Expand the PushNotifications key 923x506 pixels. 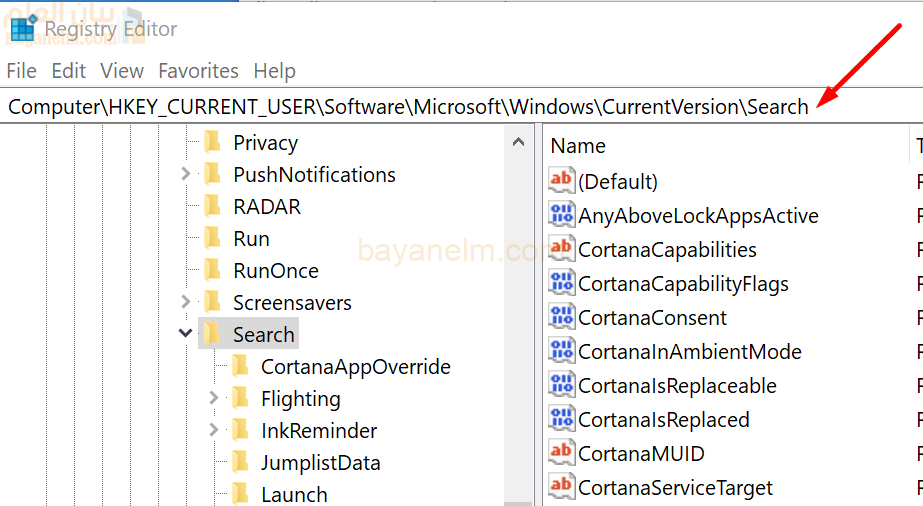[186, 174]
